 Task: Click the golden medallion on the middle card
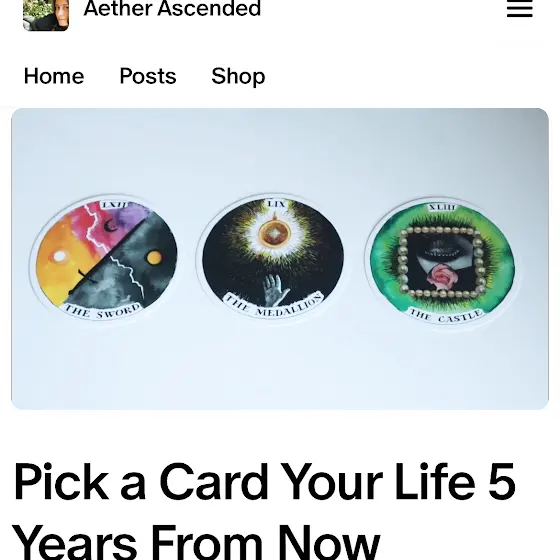tap(275, 232)
